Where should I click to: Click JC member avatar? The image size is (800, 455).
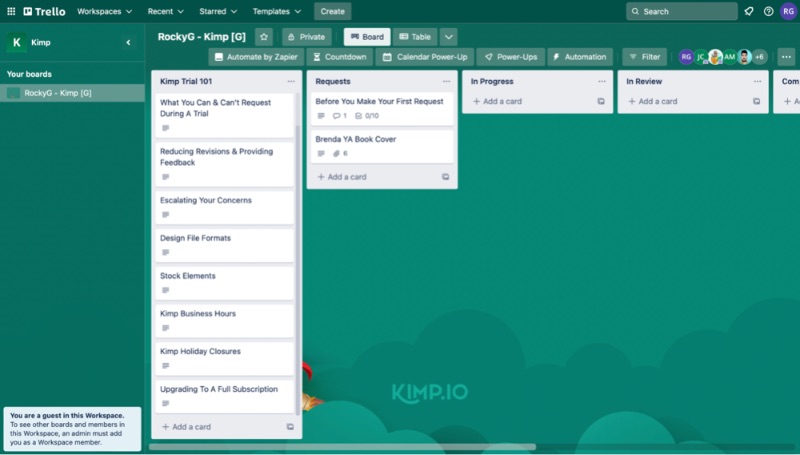(701, 57)
